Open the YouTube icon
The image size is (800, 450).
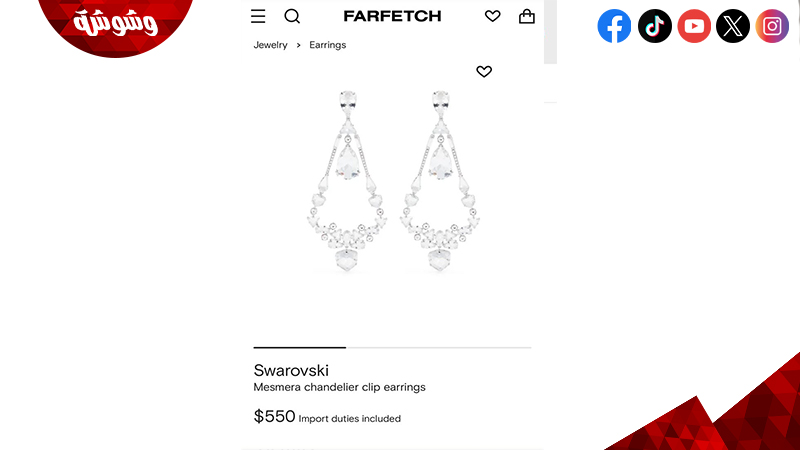coord(694,26)
